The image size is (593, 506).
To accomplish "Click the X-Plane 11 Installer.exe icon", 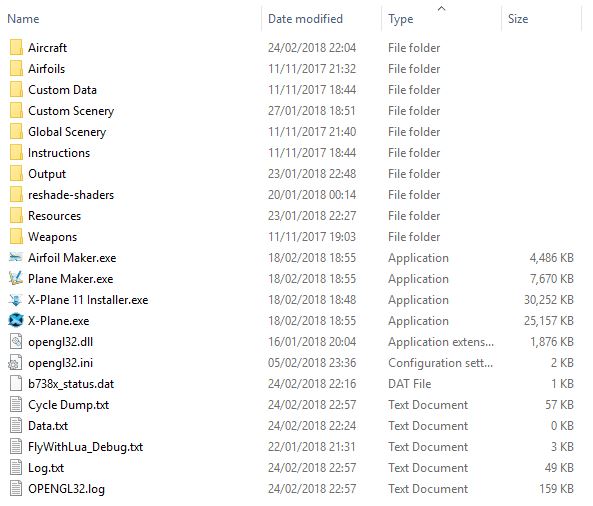I will [x=16, y=300].
